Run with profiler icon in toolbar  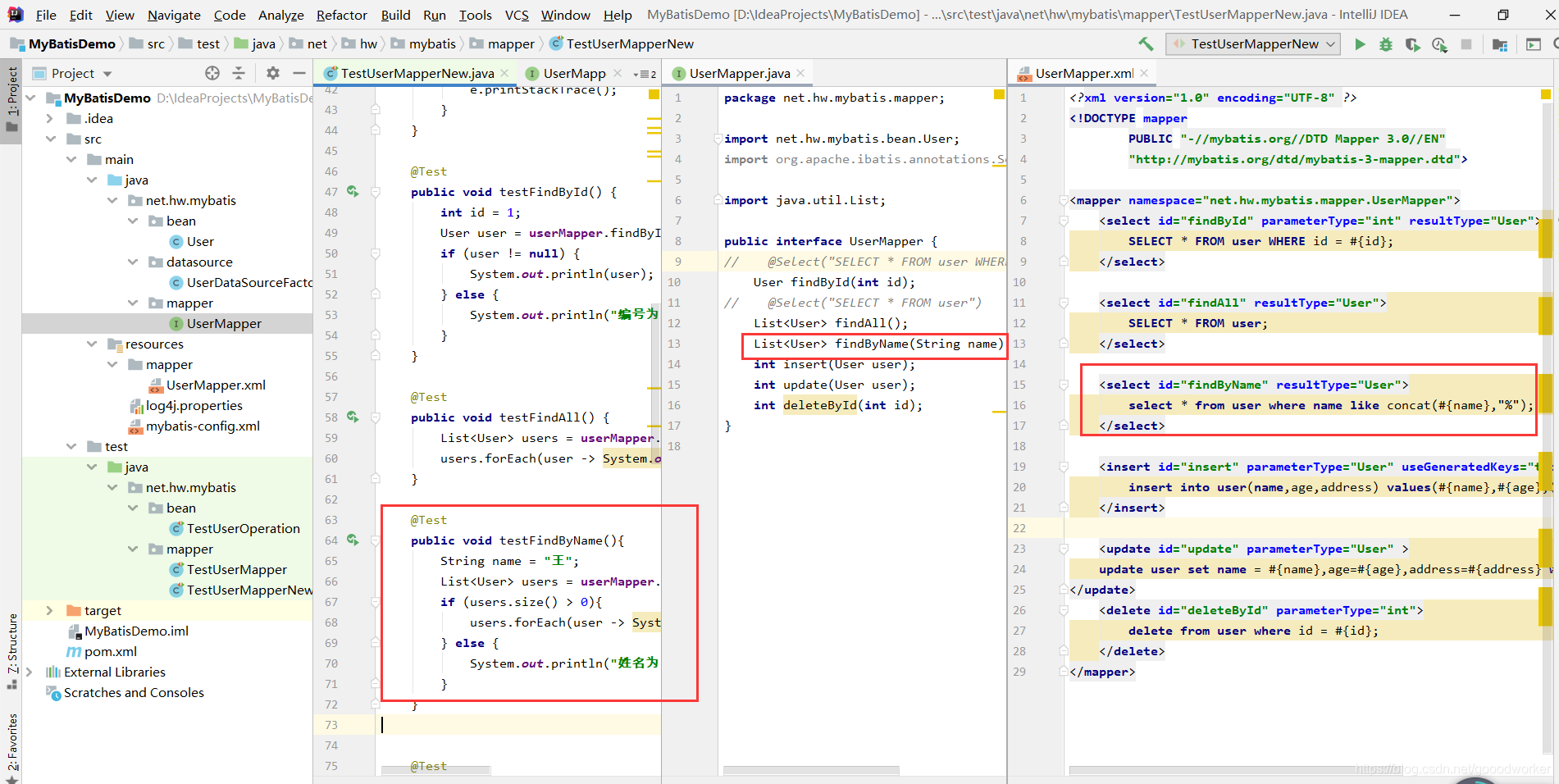click(x=1439, y=44)
